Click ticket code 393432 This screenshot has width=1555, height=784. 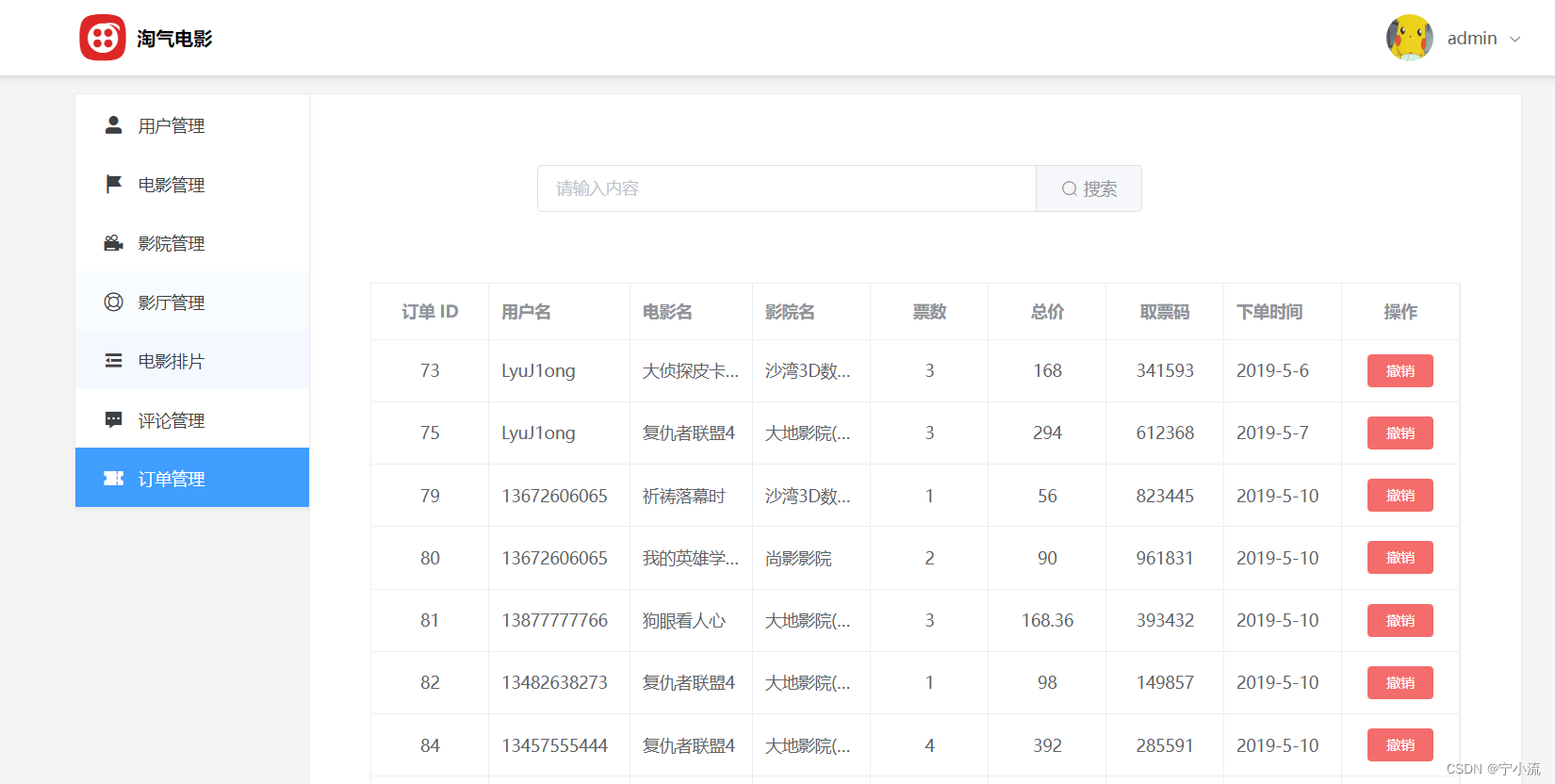coord(1165,621)
